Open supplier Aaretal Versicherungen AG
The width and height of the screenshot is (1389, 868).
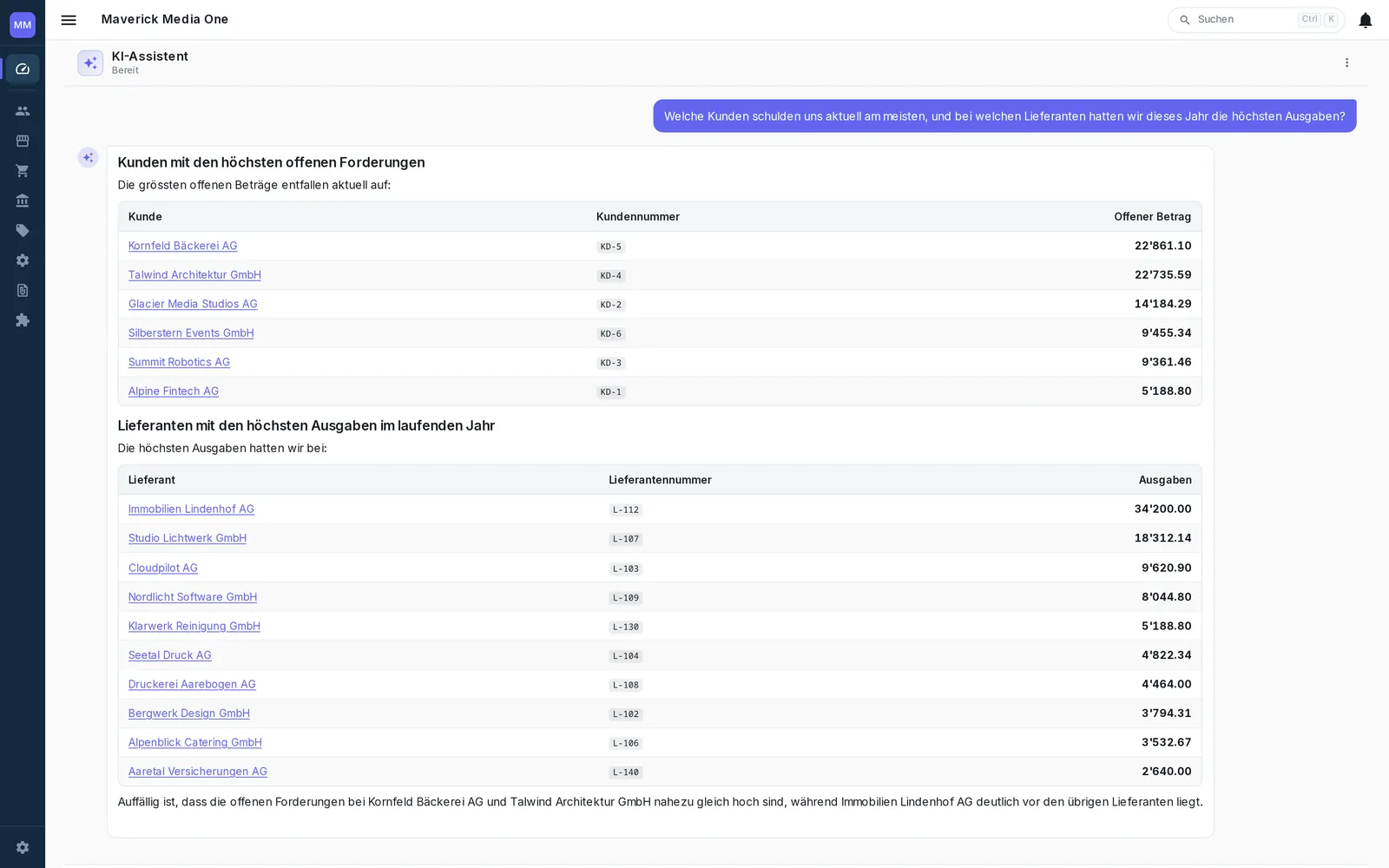pyautogui.click(x=198, y=772)
